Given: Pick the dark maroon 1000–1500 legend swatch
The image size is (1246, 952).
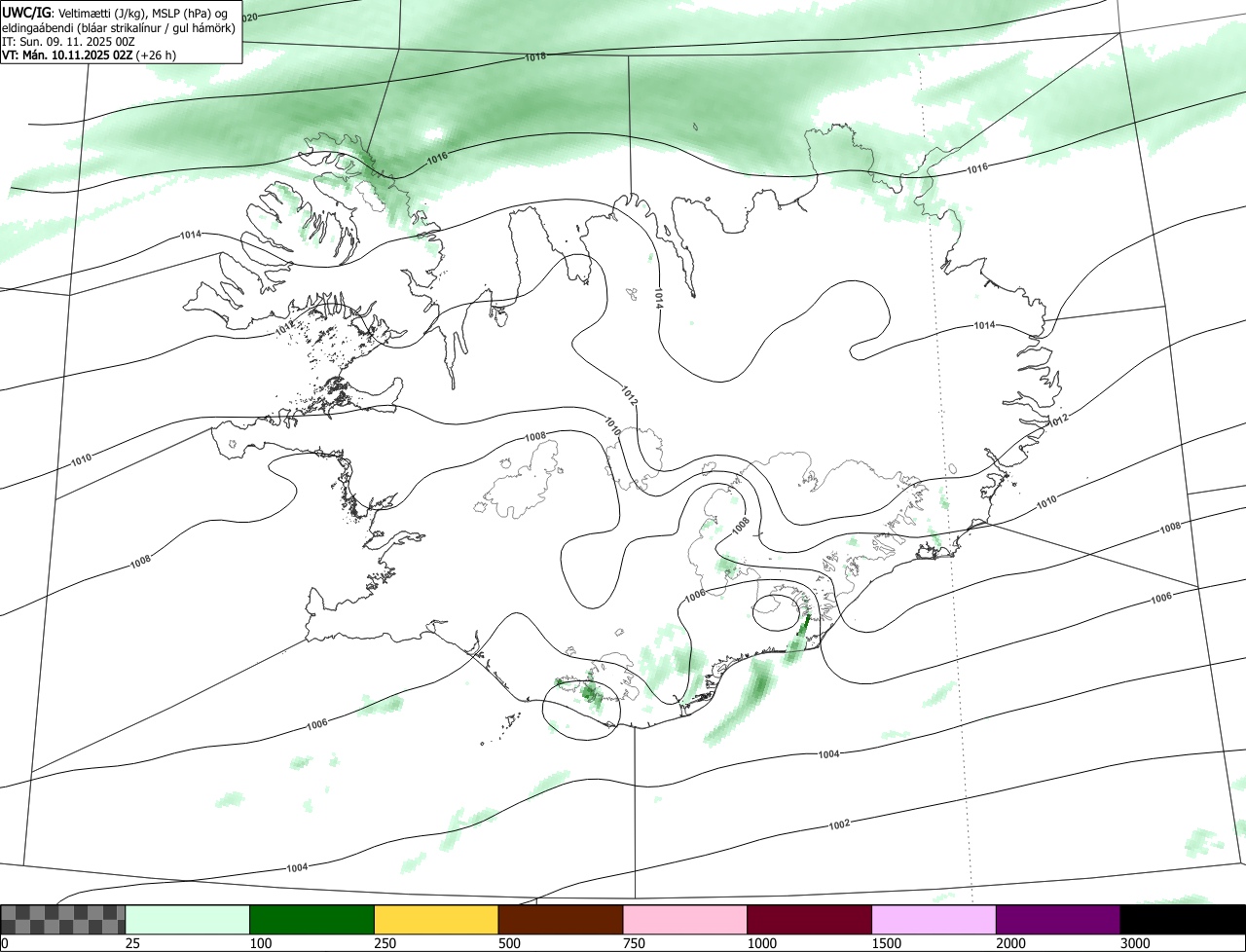Looking at the screenshot, I should (x=809, y=920).
